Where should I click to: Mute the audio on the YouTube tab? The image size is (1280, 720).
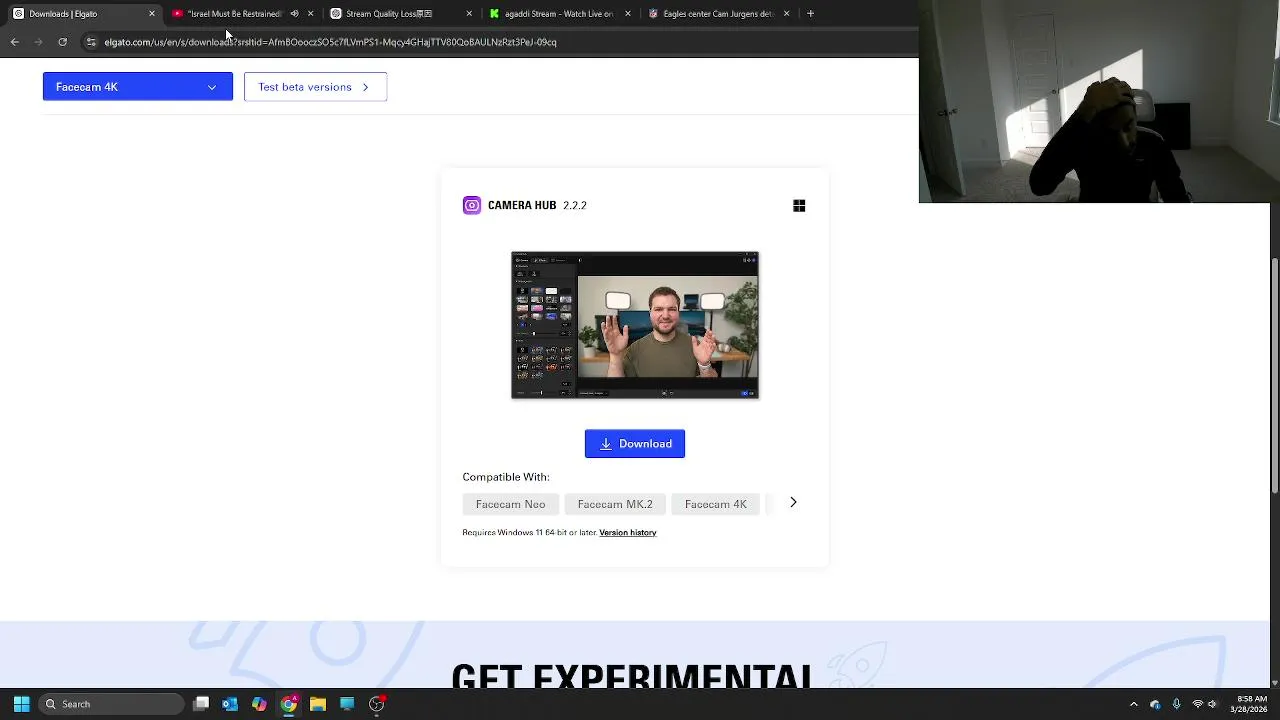point(294,14)
